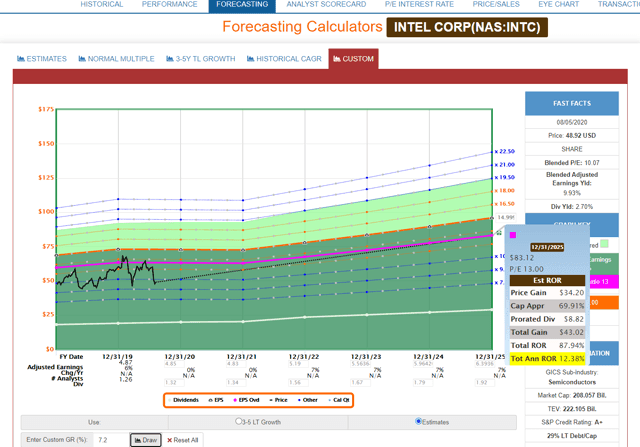Screen dimensions: 640x447
Task: Toggle the EPS series in chart legend
Action: pos(208,401)
